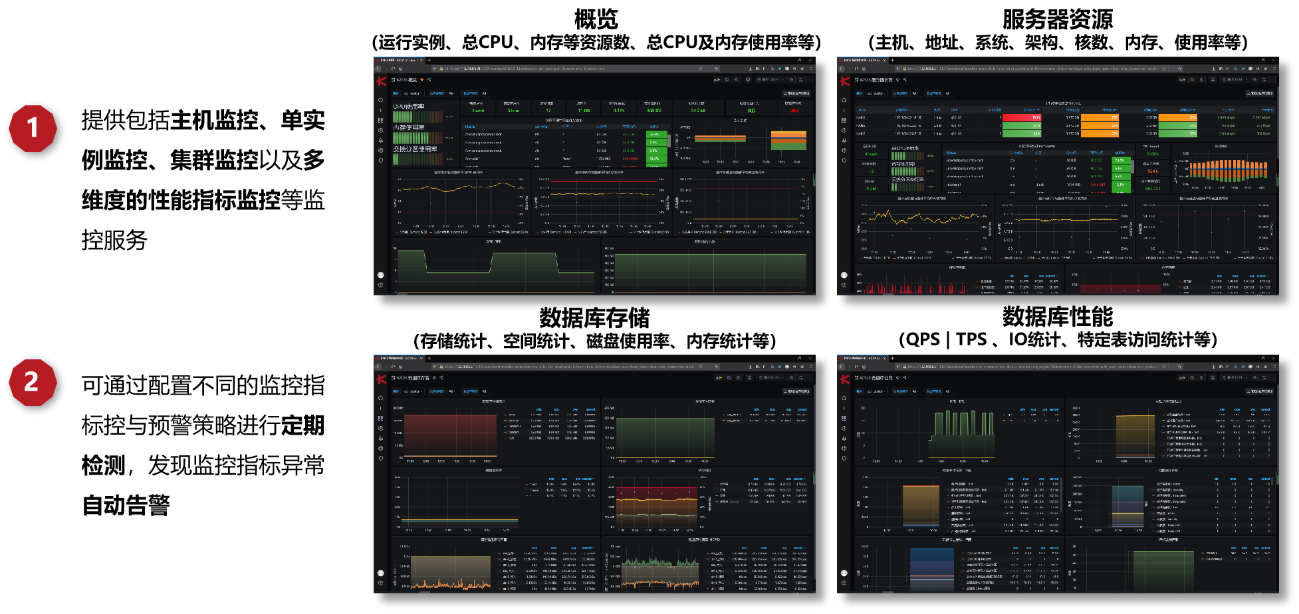Click the red 100% cell in top-right dashboard table

(x=1022, y=117)
